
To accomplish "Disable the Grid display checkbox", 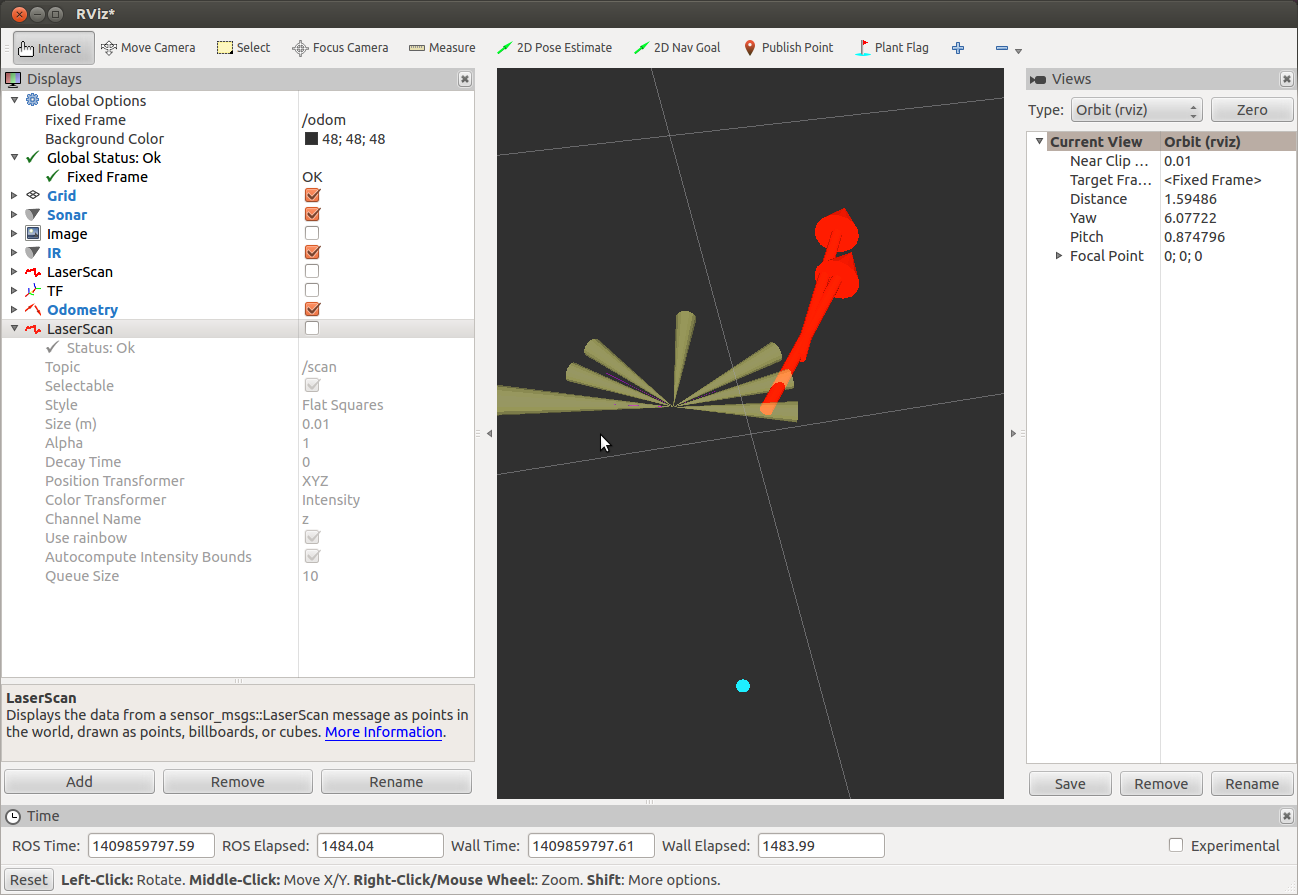I will (312, 195).
